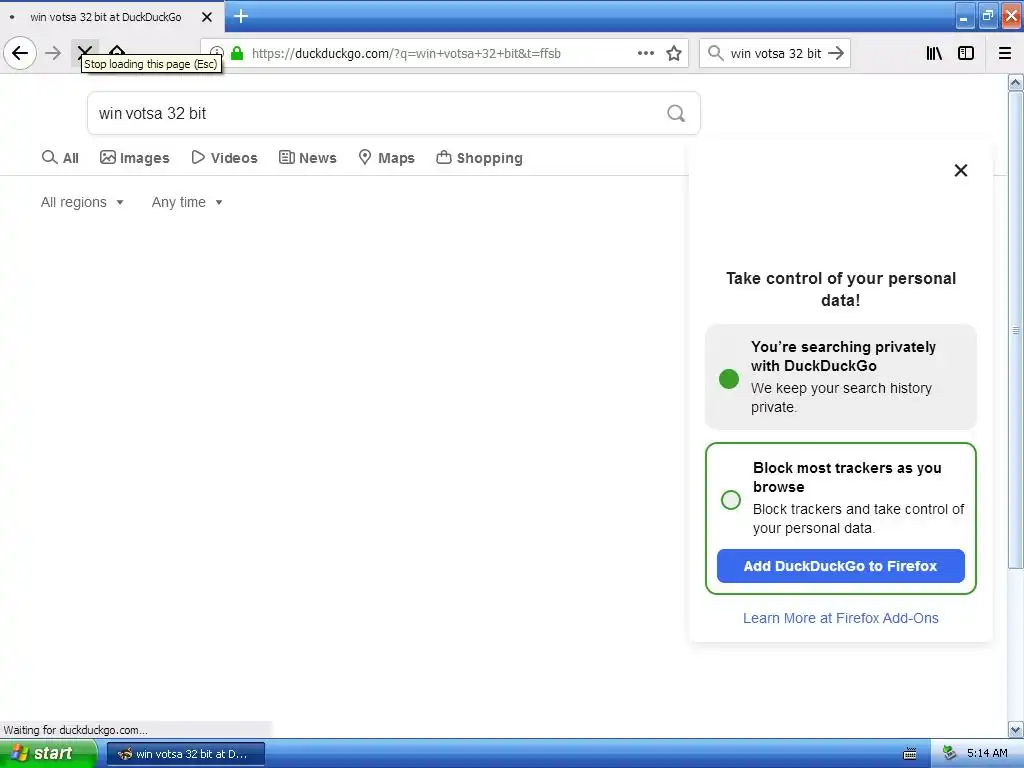Viewport: 1024px width, 768px height.
Task: Click the vertical scrollbar thumb
Action: point(1016,330)
